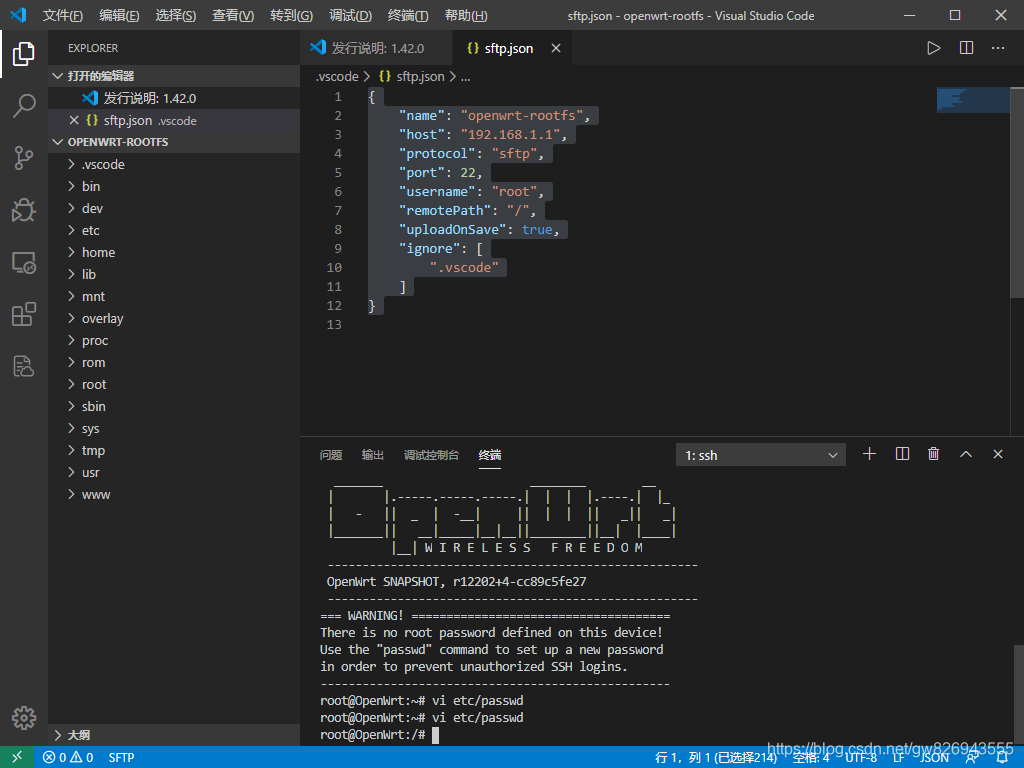
Task: Open the Remote Explorer icon
Action: tap(24, 262)
